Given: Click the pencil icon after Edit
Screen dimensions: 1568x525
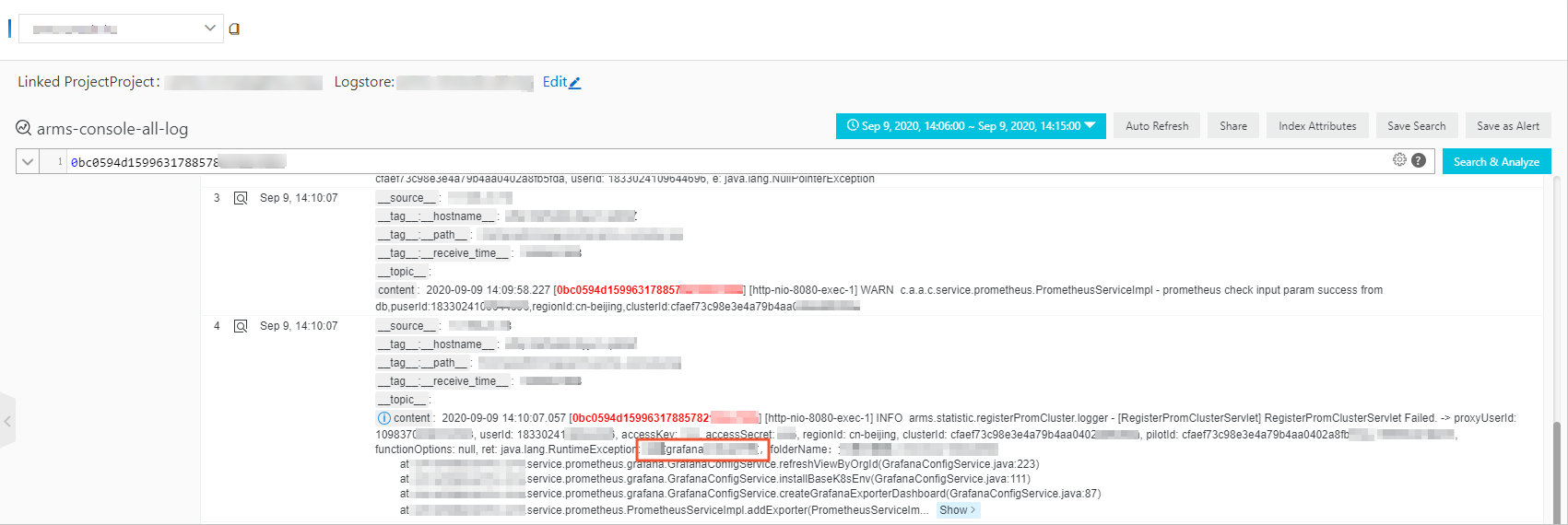Looking at the screenshot, I should [x=575, y=83].
